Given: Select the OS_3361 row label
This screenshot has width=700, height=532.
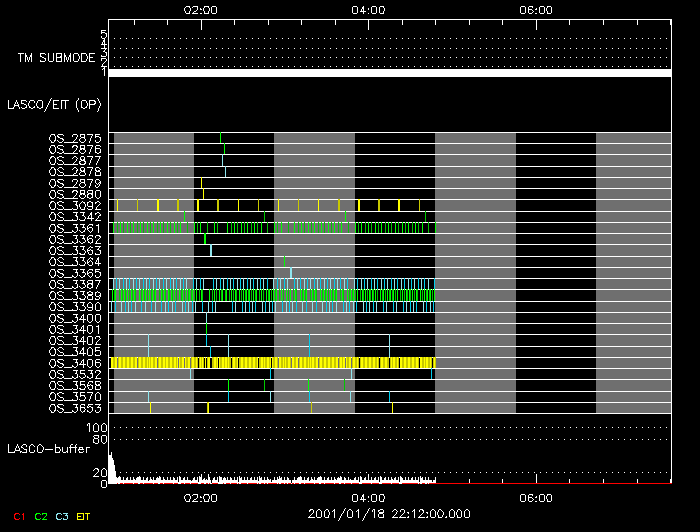Looking at the screenshot, I should coord(75,228).
